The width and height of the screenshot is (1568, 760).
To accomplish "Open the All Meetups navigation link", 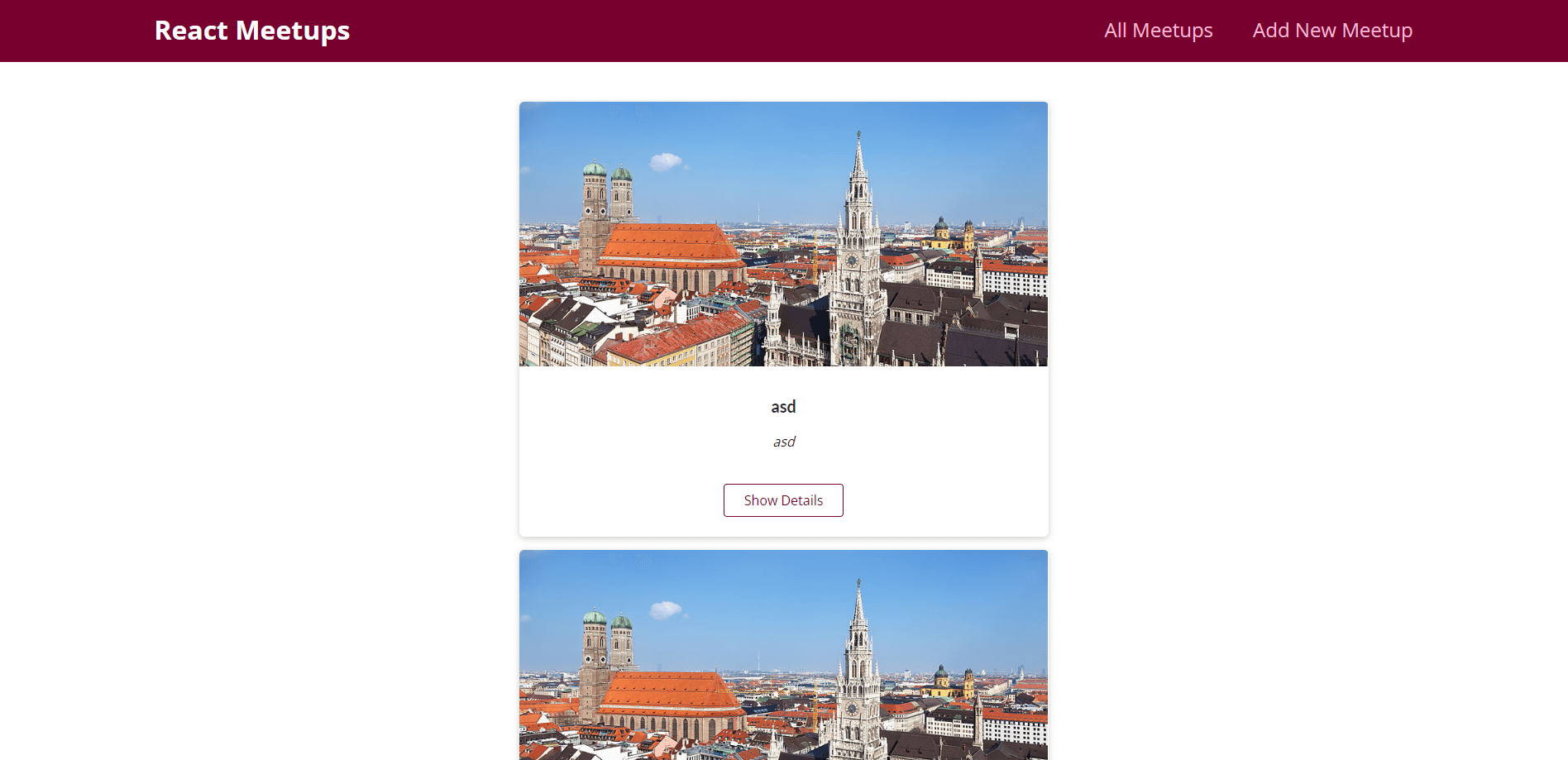I will pyautogui.click(x=1158, y=31).
